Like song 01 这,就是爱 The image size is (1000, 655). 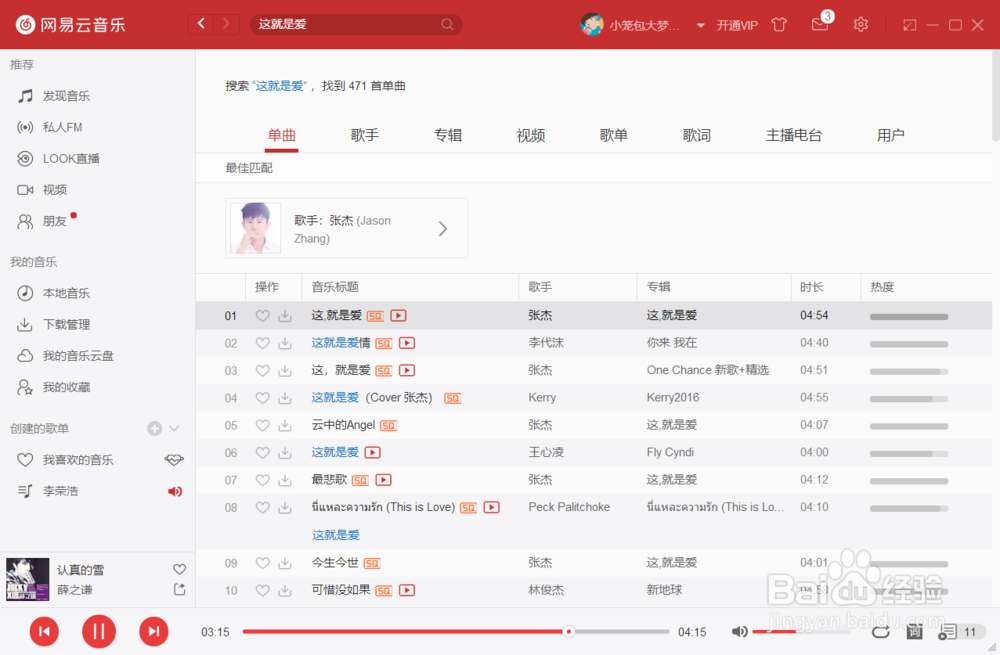[x=262, y=316]
